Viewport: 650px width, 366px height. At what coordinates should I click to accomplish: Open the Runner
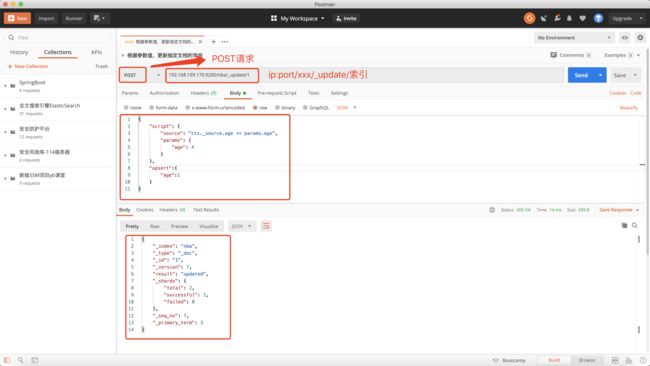pyautogui.click(x=73, y=18)
